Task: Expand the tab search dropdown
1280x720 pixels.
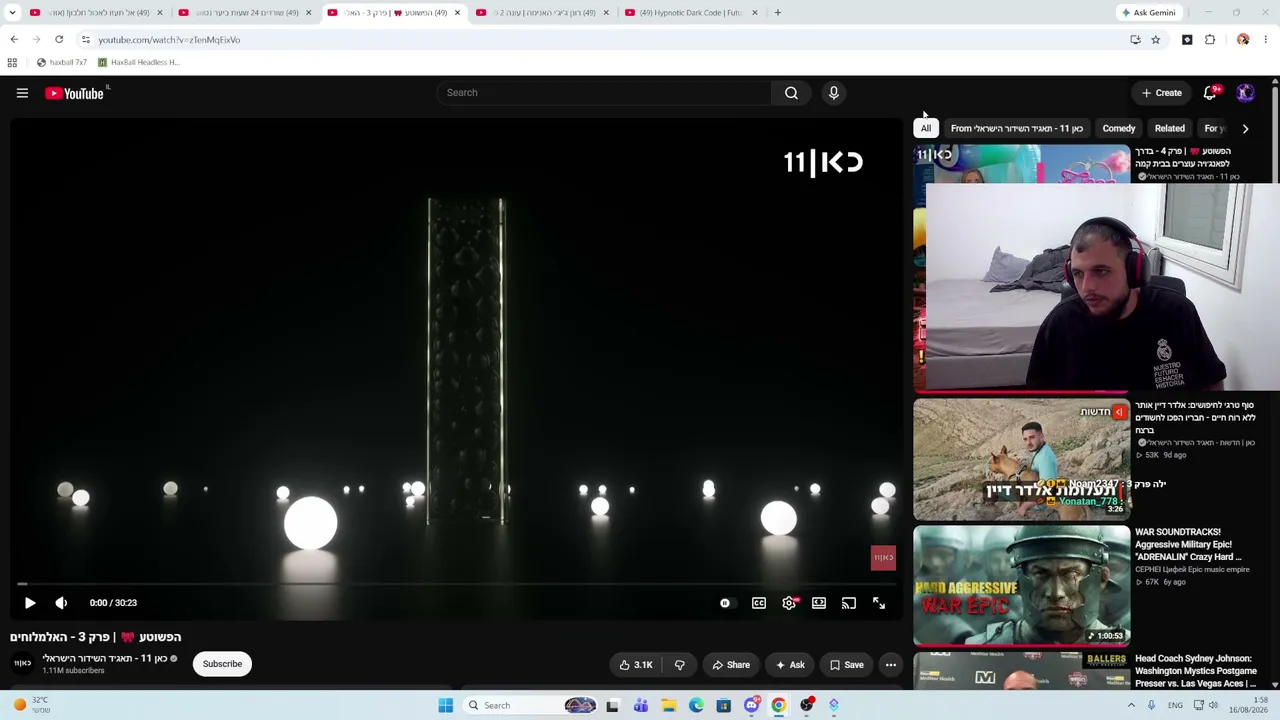Action: pyautogui.click(x=12, y=13)
